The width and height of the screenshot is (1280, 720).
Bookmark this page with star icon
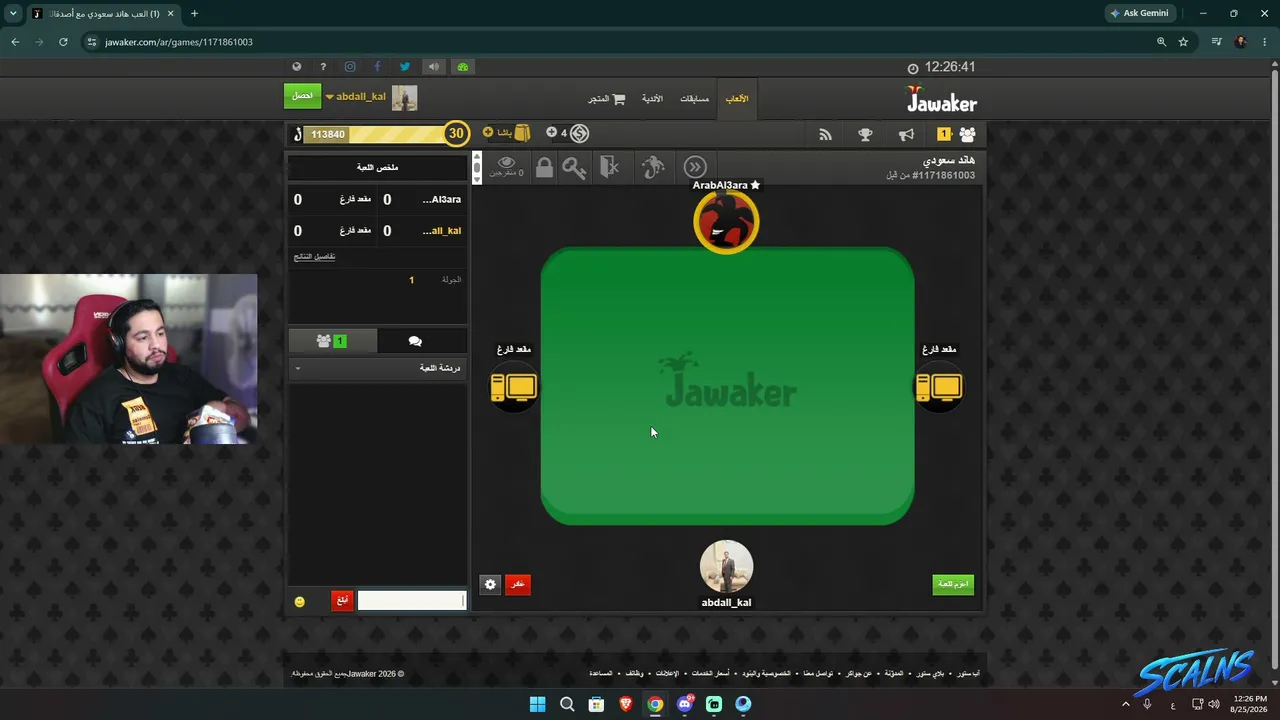[1183, 42]
